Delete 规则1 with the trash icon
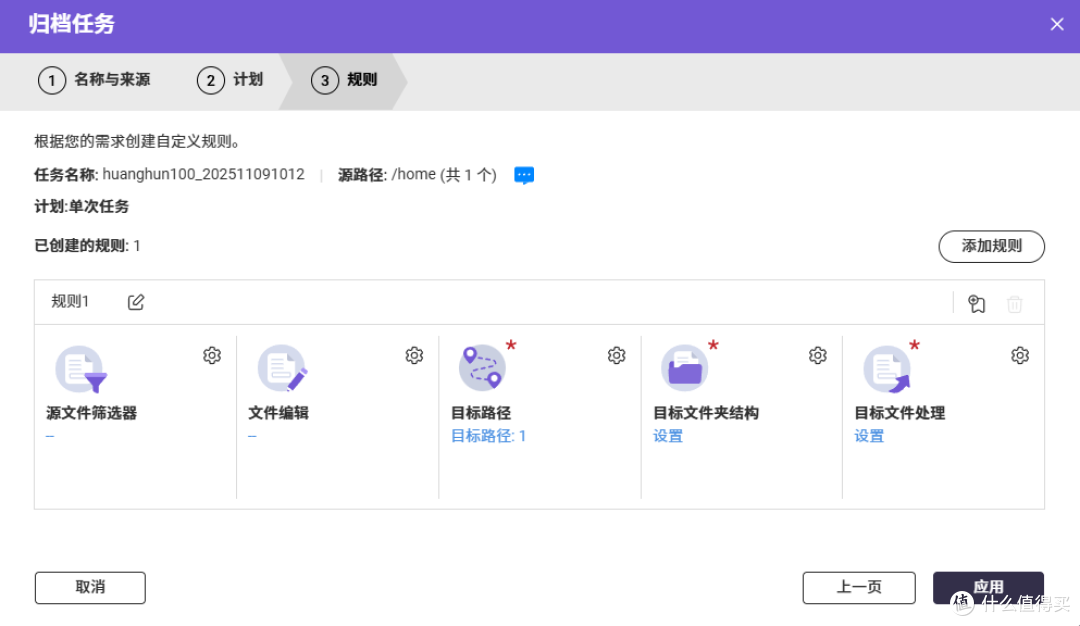 coord(1015,304)
